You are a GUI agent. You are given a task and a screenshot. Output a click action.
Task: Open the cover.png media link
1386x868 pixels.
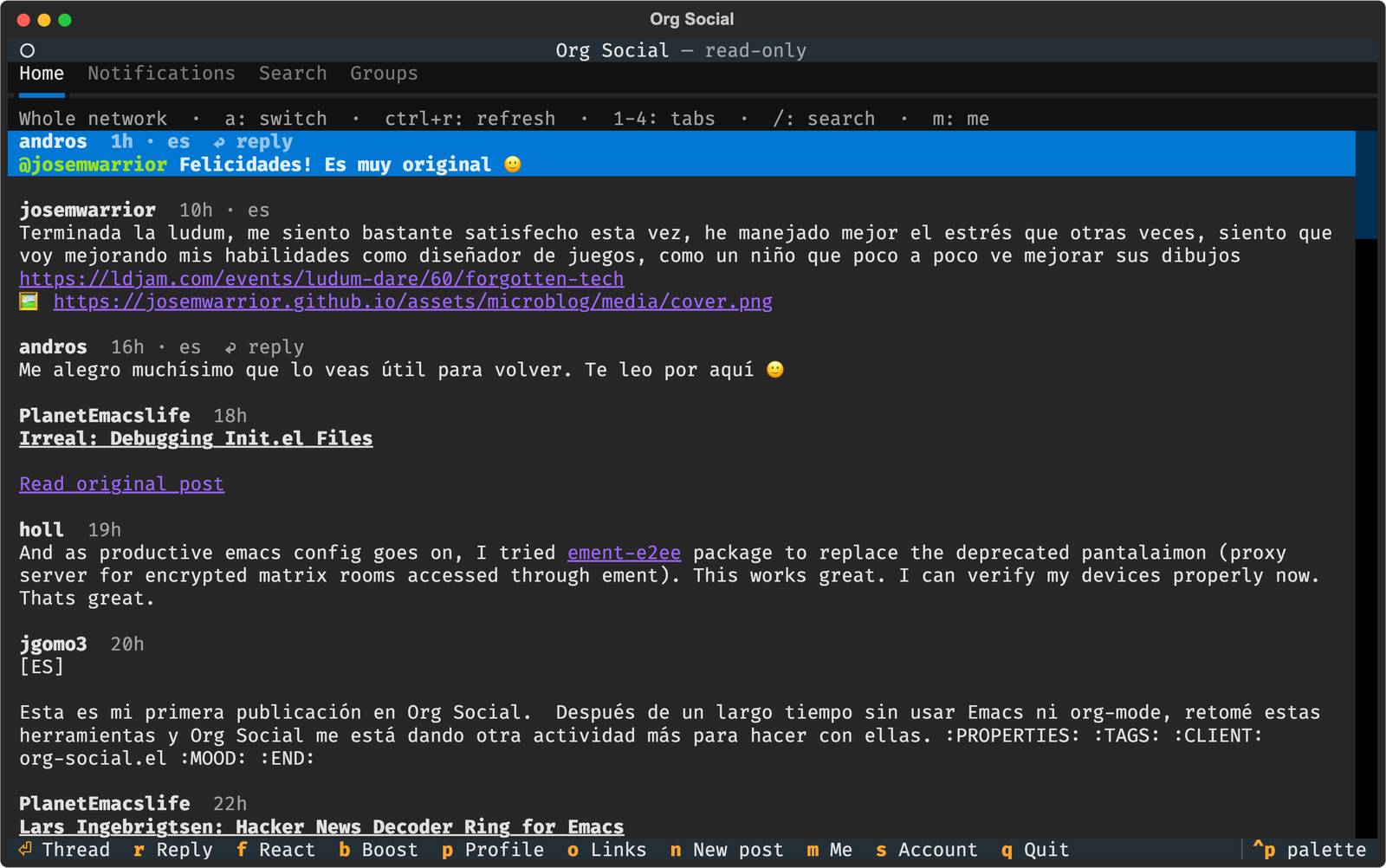coord(412,301)
